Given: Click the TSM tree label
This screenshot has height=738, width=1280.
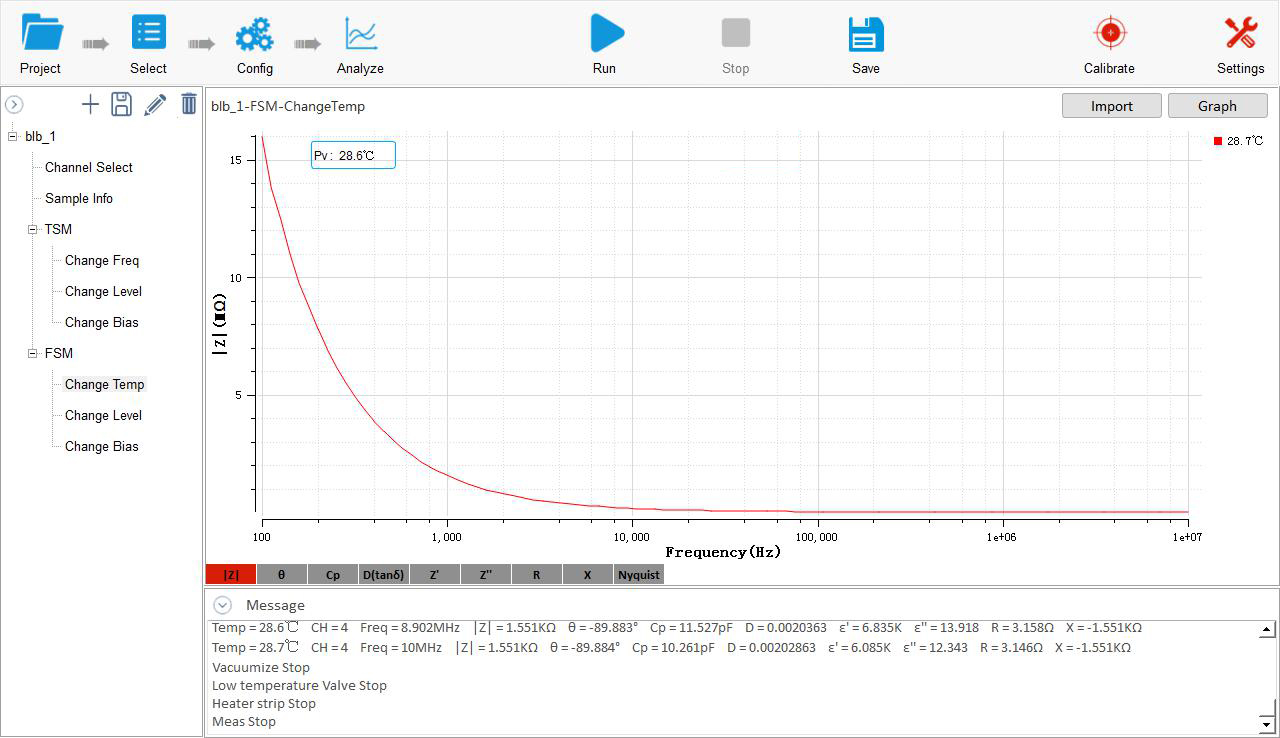Looking at the screenshot, I should (58, 229).
